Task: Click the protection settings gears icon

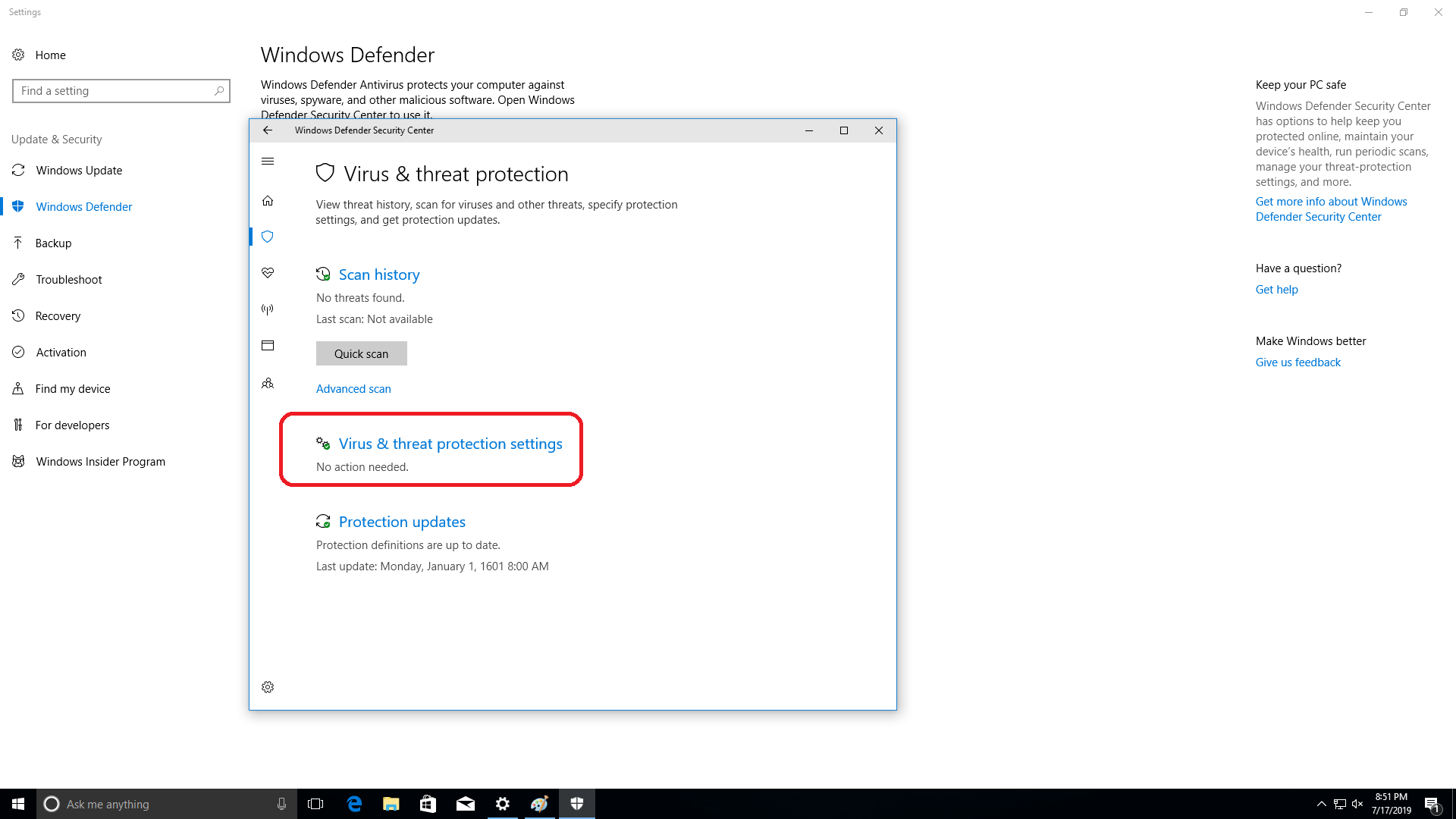Action: coord(323,444)
